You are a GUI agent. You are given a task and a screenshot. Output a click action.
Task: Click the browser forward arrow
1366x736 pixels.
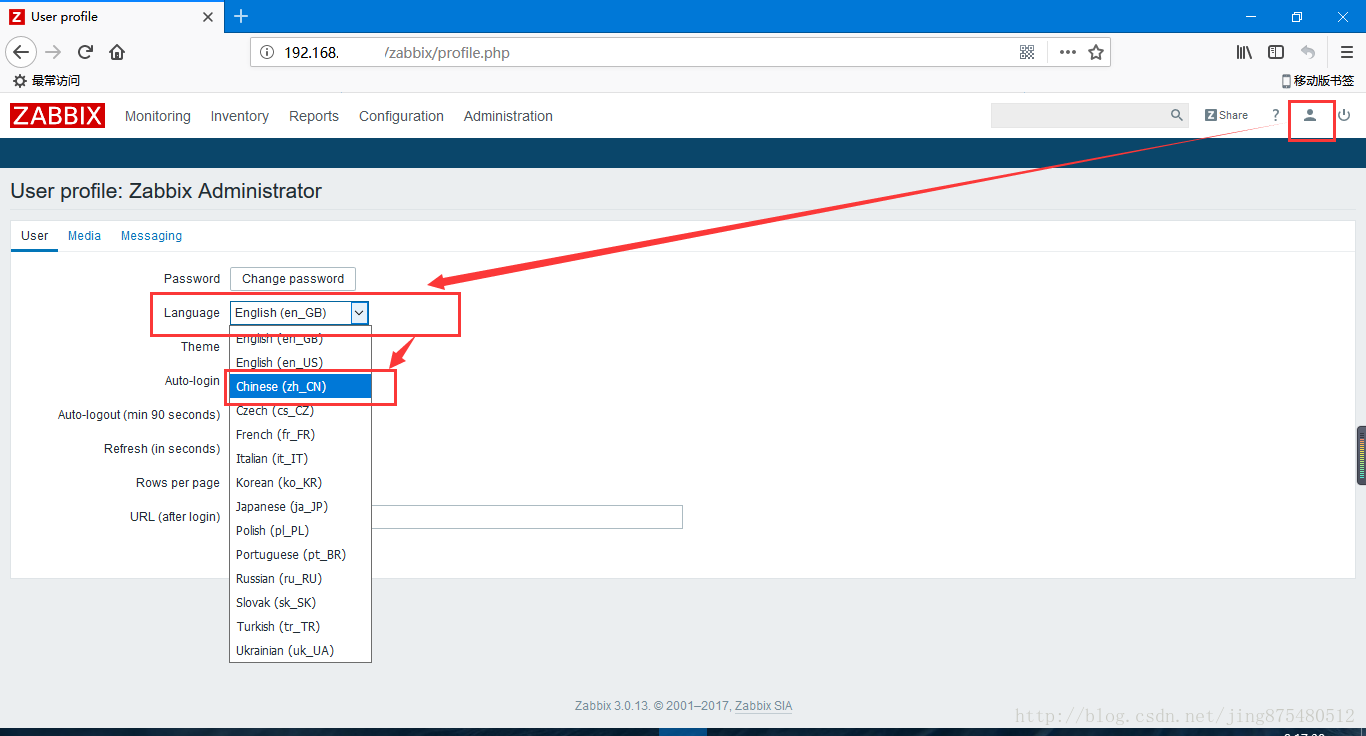click(x=54, y=52)
